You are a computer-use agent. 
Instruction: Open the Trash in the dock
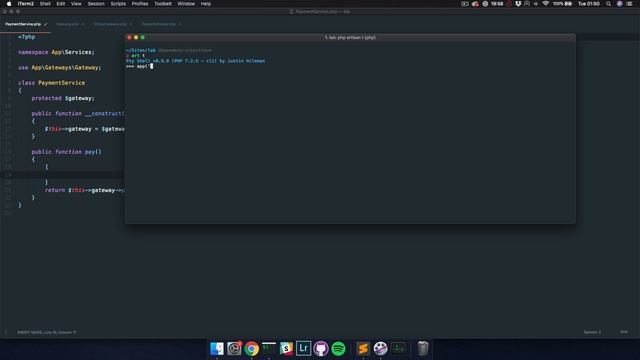423,349
